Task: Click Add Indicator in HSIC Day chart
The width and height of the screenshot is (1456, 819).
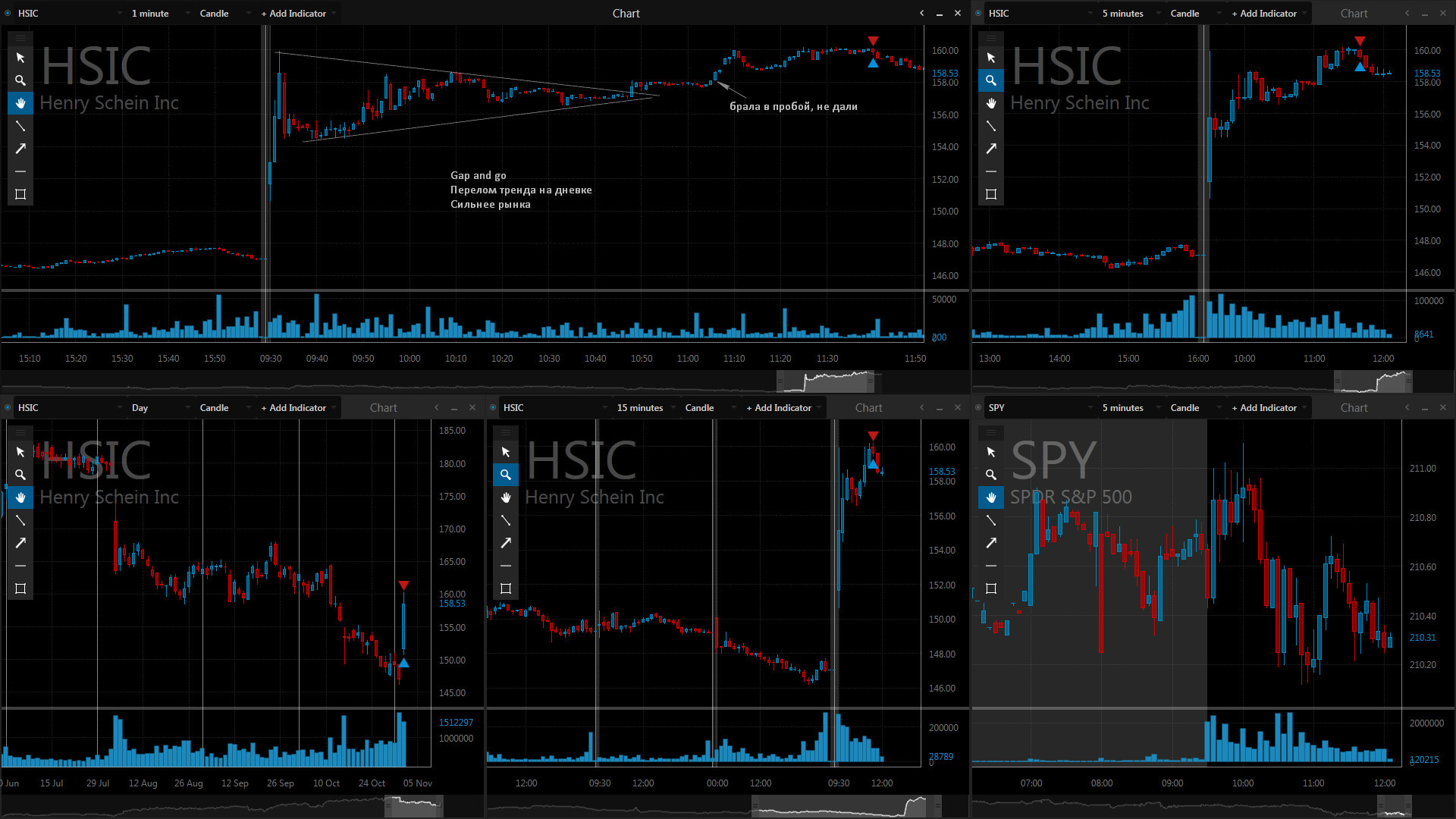Action: point(297,408)
